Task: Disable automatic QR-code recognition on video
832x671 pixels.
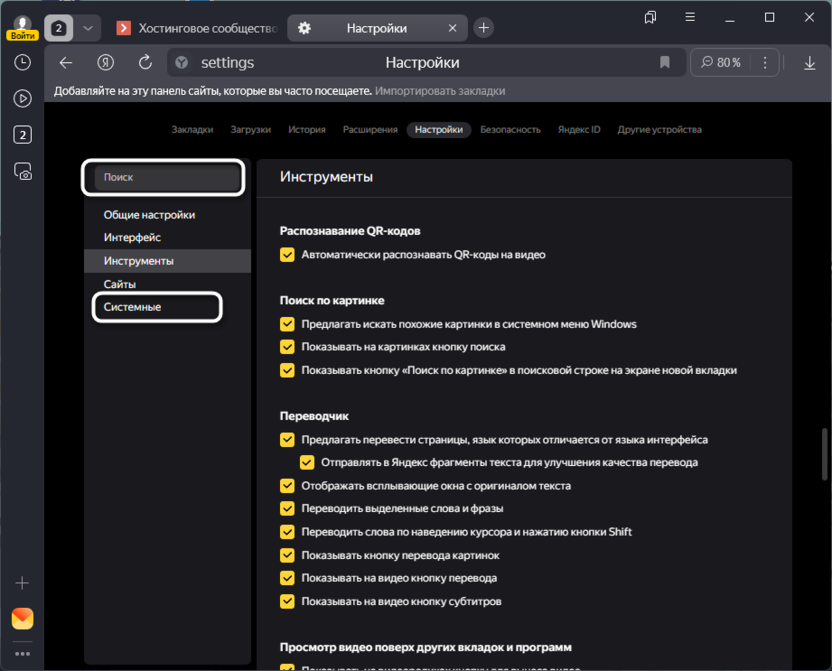Action: point(288,255)
